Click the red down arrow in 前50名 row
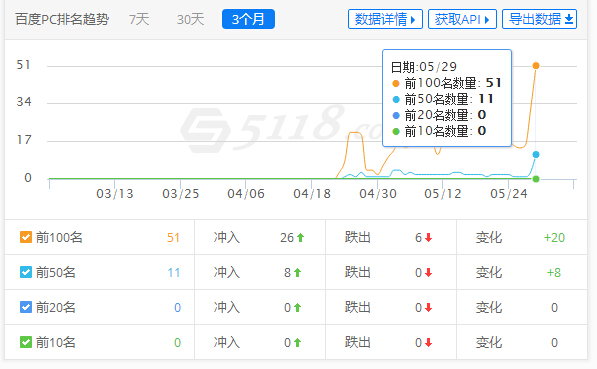Image resolution: width=597 pixels, height=369 pixels. 429,273
